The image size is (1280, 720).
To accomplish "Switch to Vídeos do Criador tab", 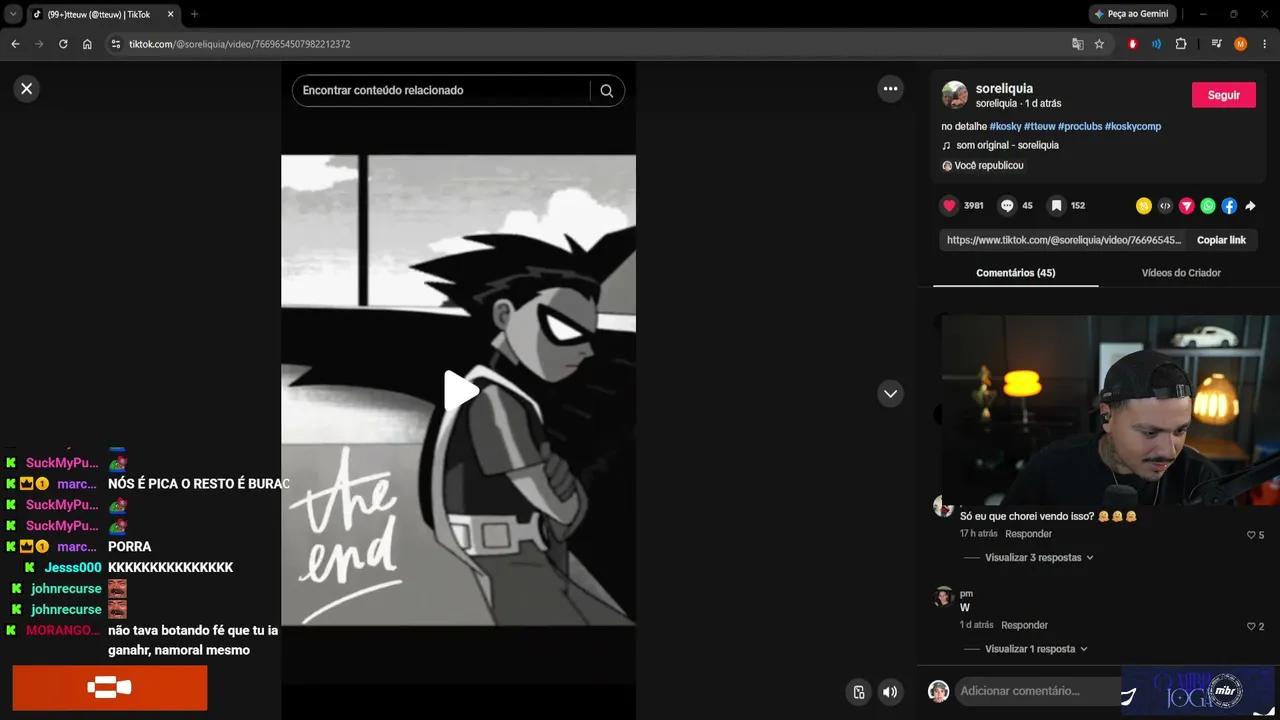I will click(1181, 273).
